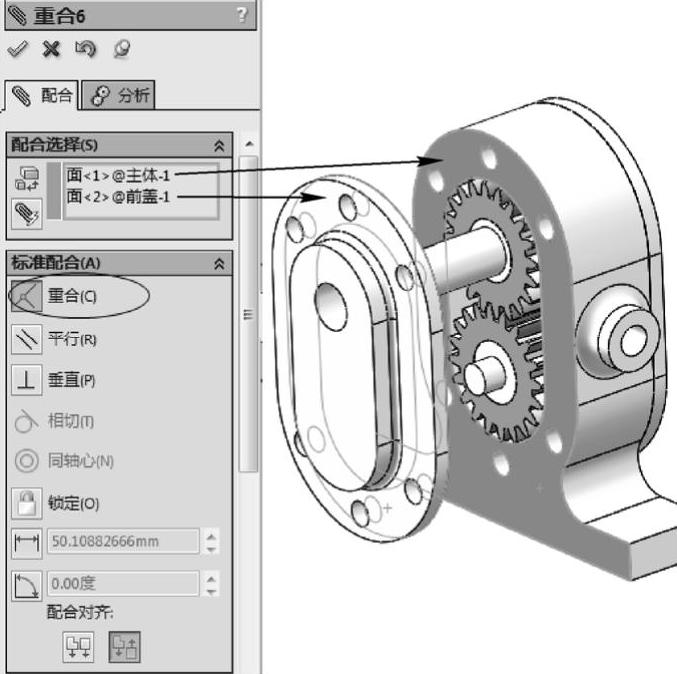Click the pushpin keep-visible icon
Viewport: 677px width, 674px height.
[x=122, y=49]
